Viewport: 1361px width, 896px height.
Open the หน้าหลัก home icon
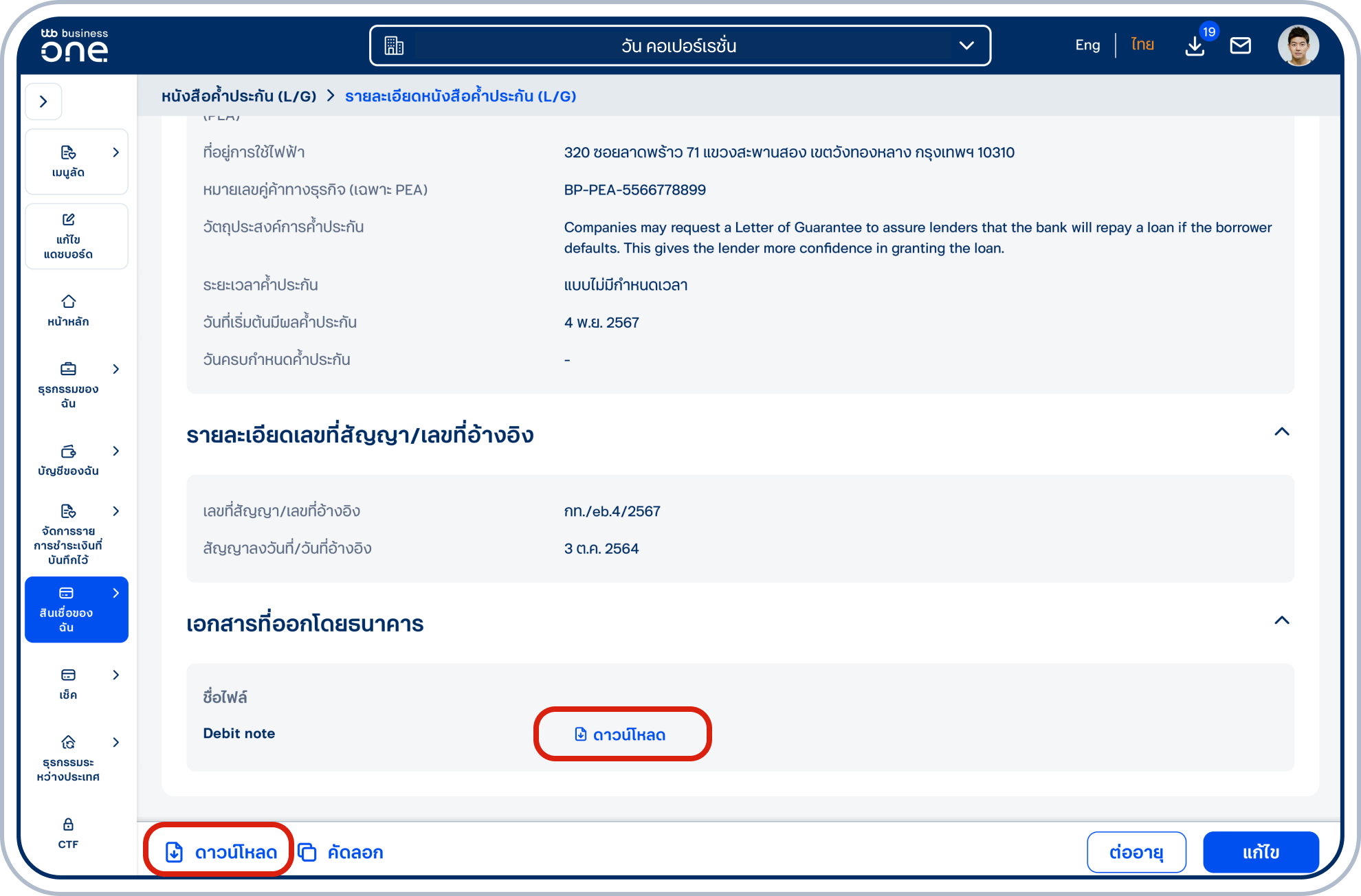[x=67, y=301]
